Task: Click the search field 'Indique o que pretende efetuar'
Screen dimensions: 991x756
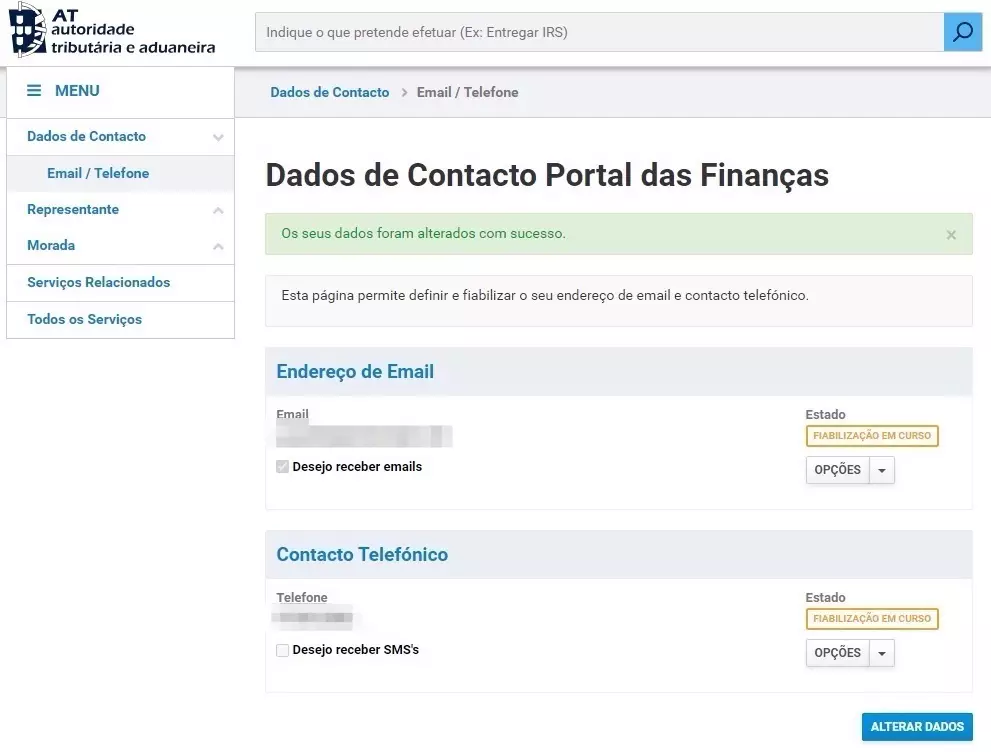Action: [599, 32]
